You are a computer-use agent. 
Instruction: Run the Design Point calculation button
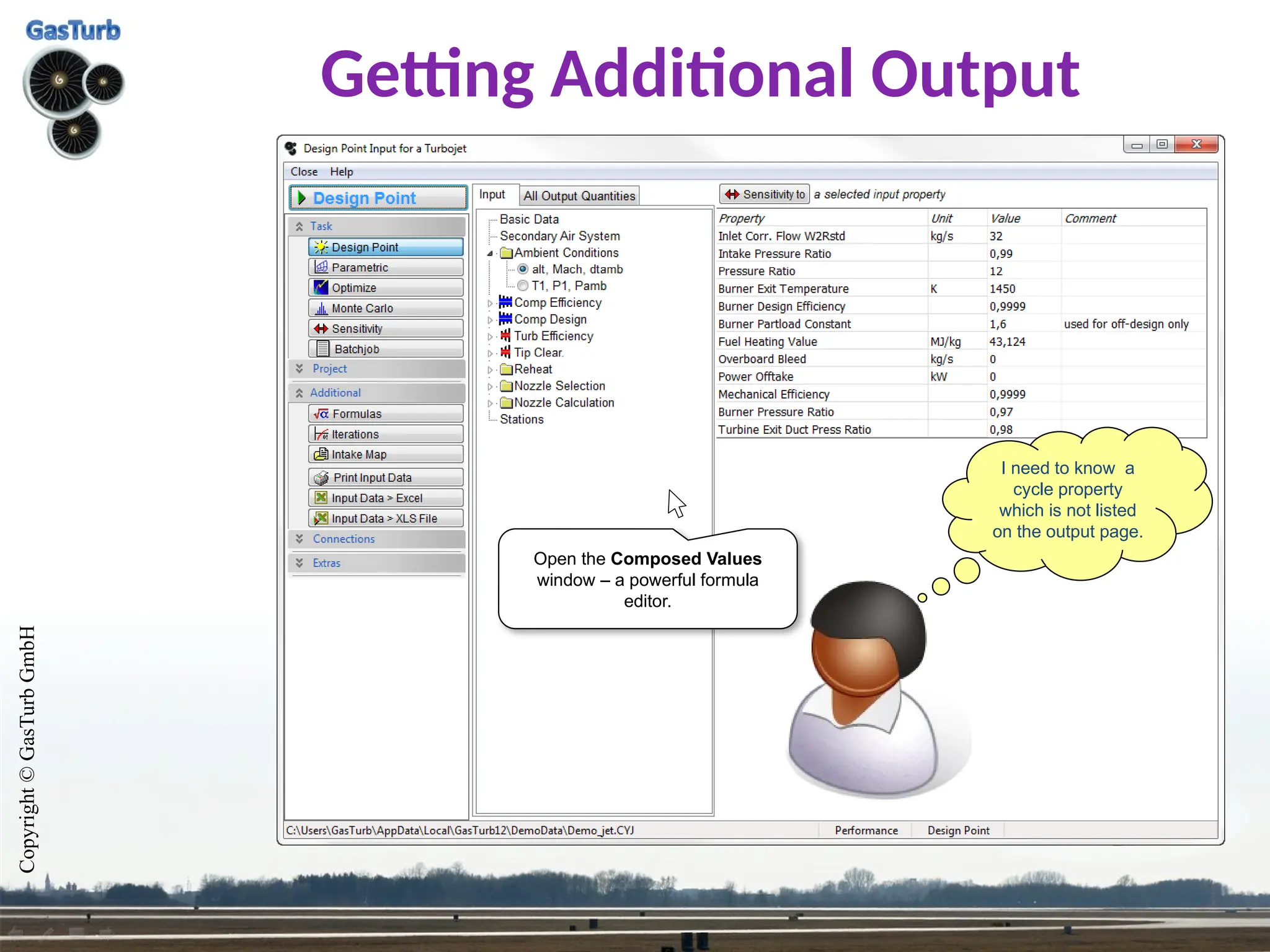(x=378, y=198)
